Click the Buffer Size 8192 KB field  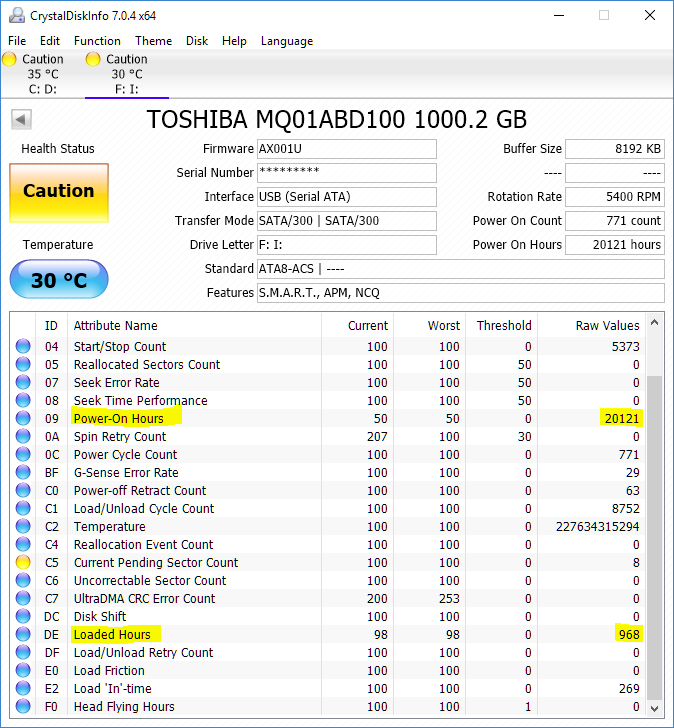coord(615,149)
